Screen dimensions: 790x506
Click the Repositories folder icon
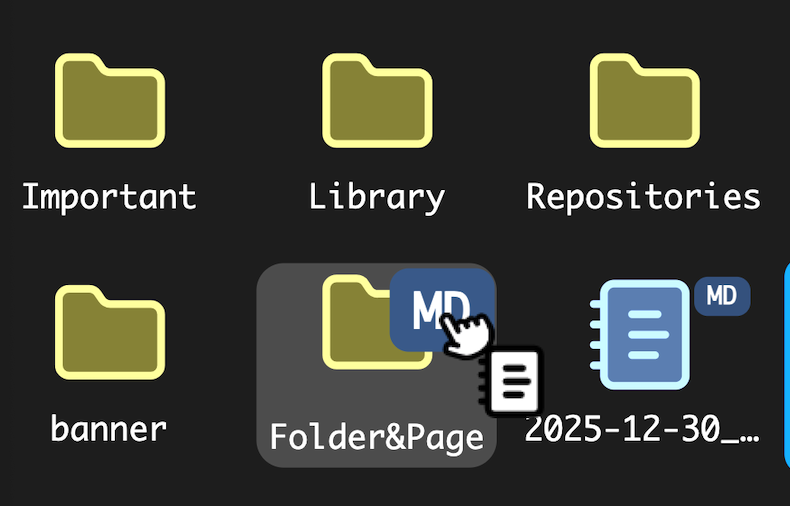coord(645,101)
